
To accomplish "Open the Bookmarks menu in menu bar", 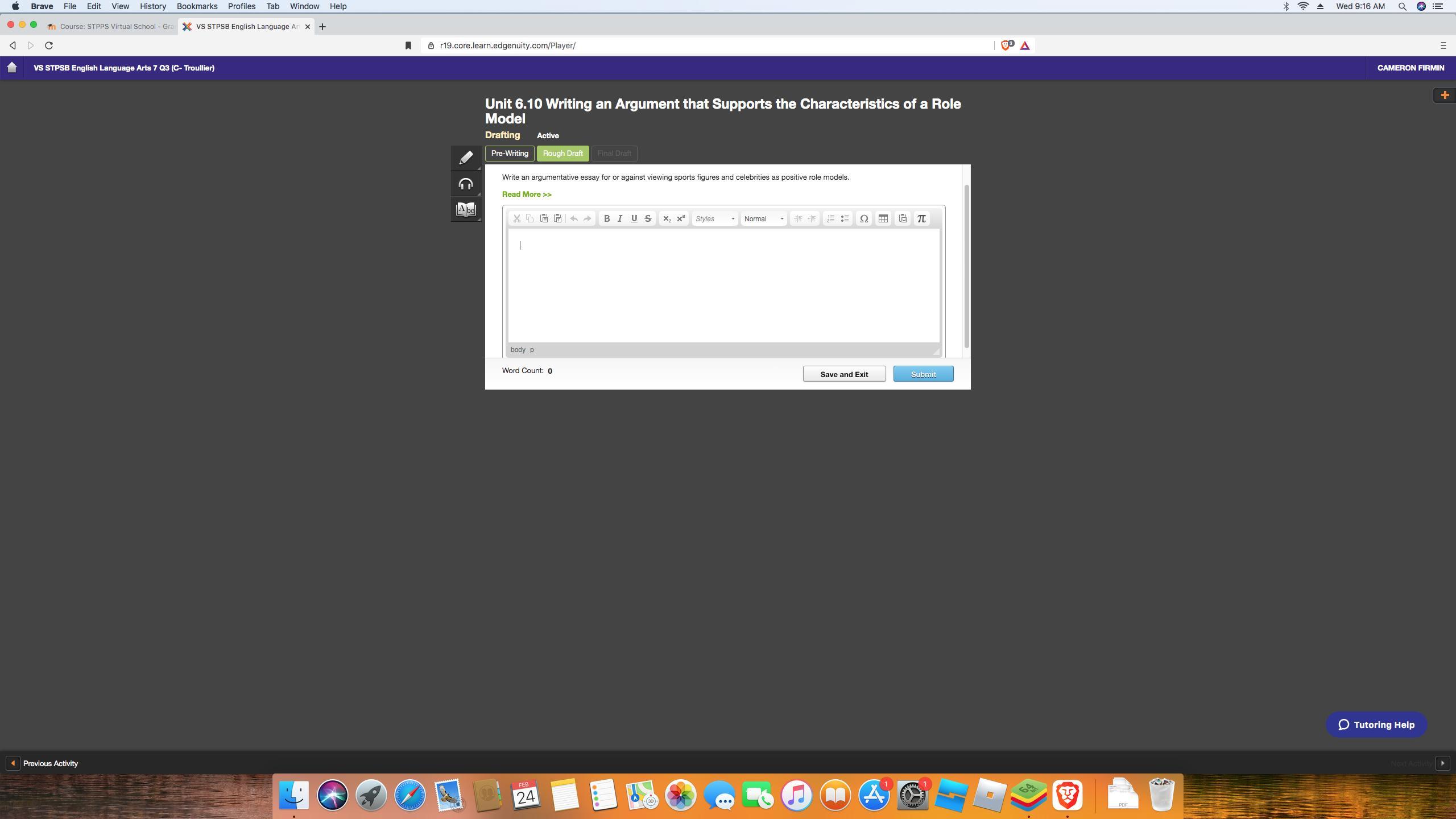I will 197,6.
